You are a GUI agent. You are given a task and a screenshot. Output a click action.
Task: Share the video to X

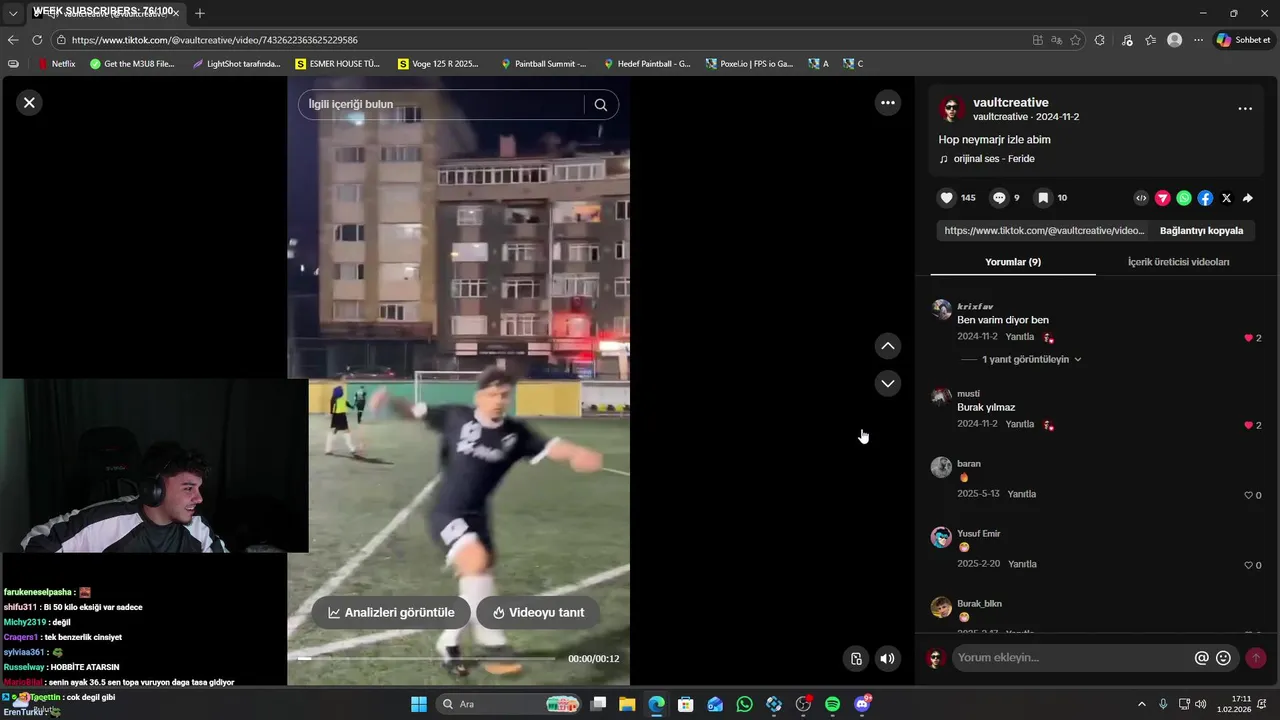[1227, 198]
